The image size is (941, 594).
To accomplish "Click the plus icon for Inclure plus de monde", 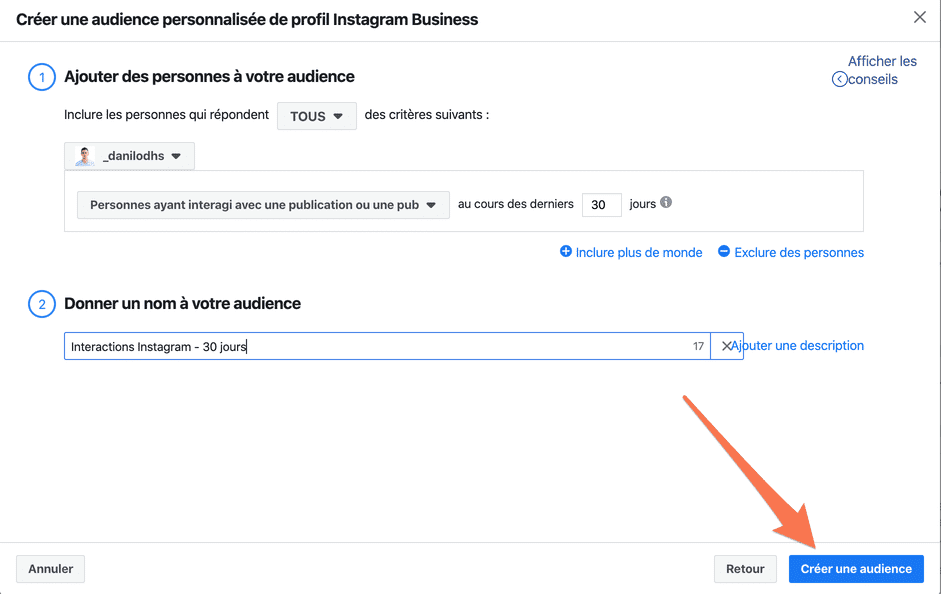I will (565, 251).
